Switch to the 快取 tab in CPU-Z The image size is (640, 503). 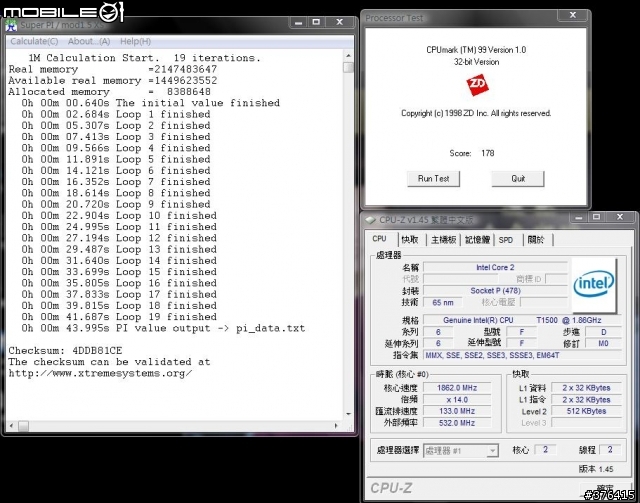click(410, 240)
